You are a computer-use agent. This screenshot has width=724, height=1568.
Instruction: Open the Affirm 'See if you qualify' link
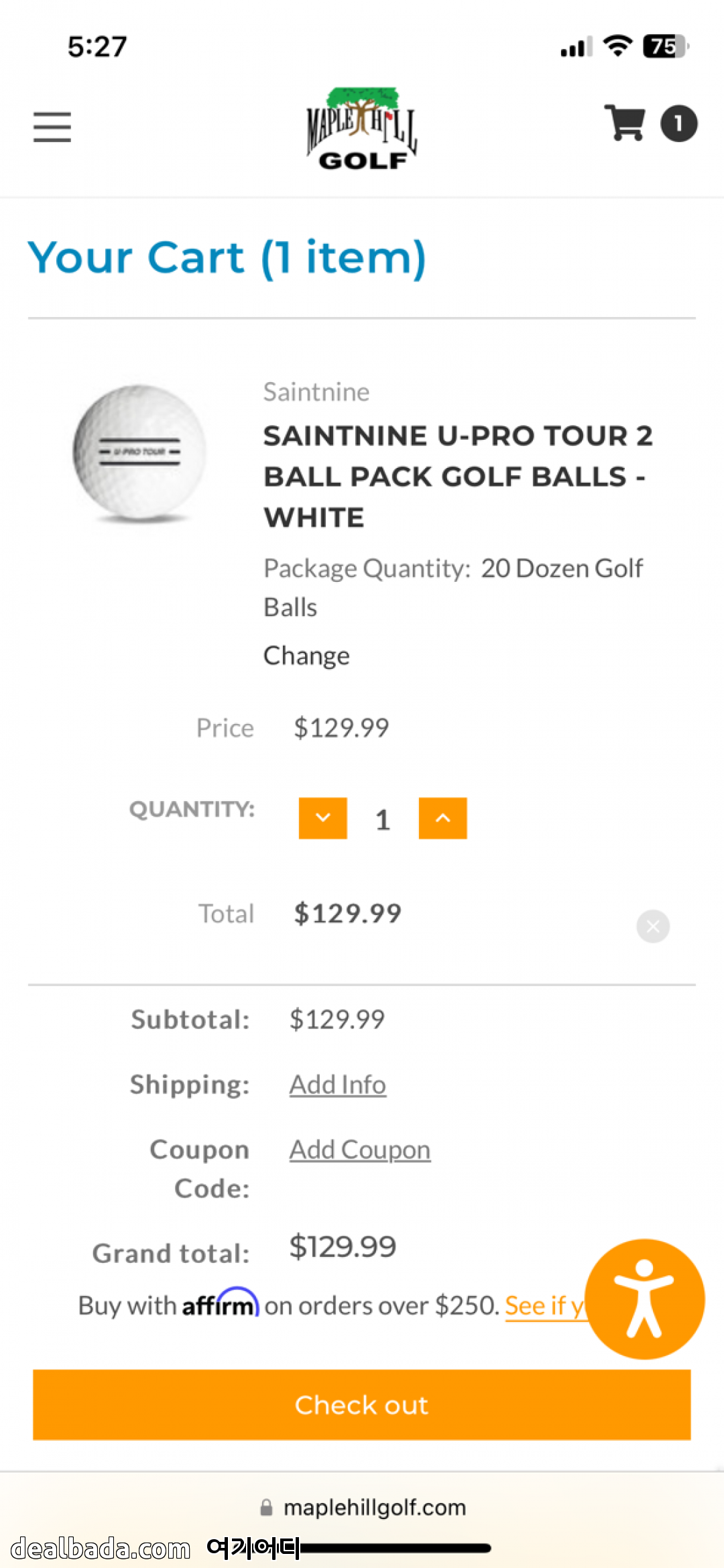pos(544,1305)
